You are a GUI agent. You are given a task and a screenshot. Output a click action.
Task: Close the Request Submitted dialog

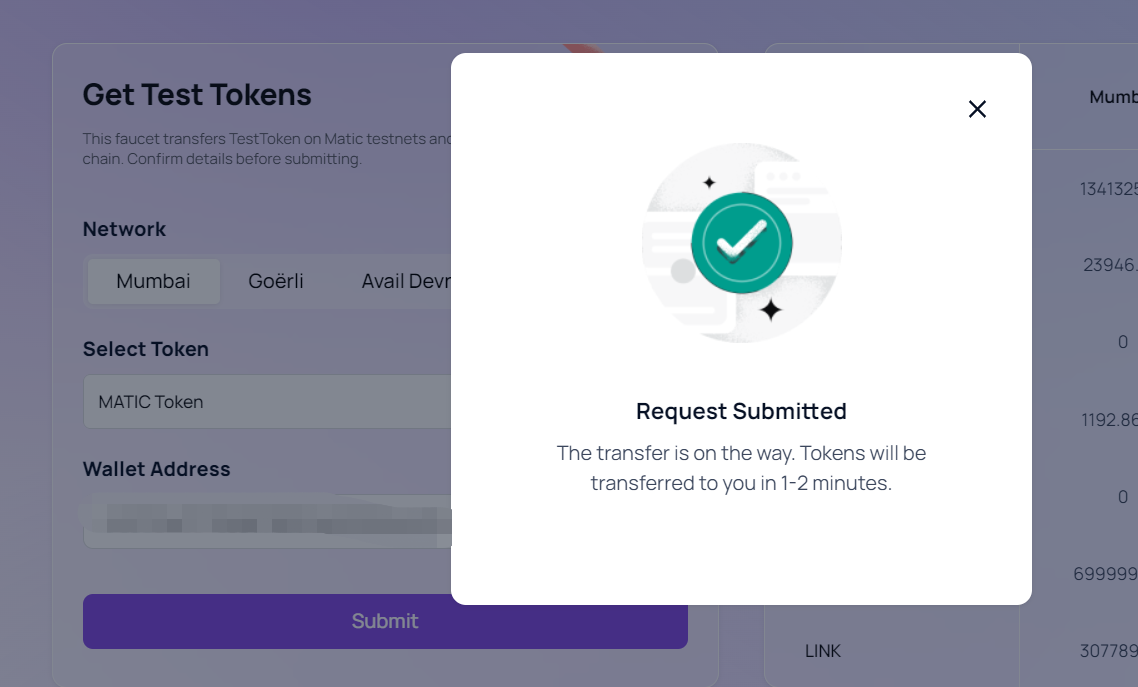tap(977, 109)
